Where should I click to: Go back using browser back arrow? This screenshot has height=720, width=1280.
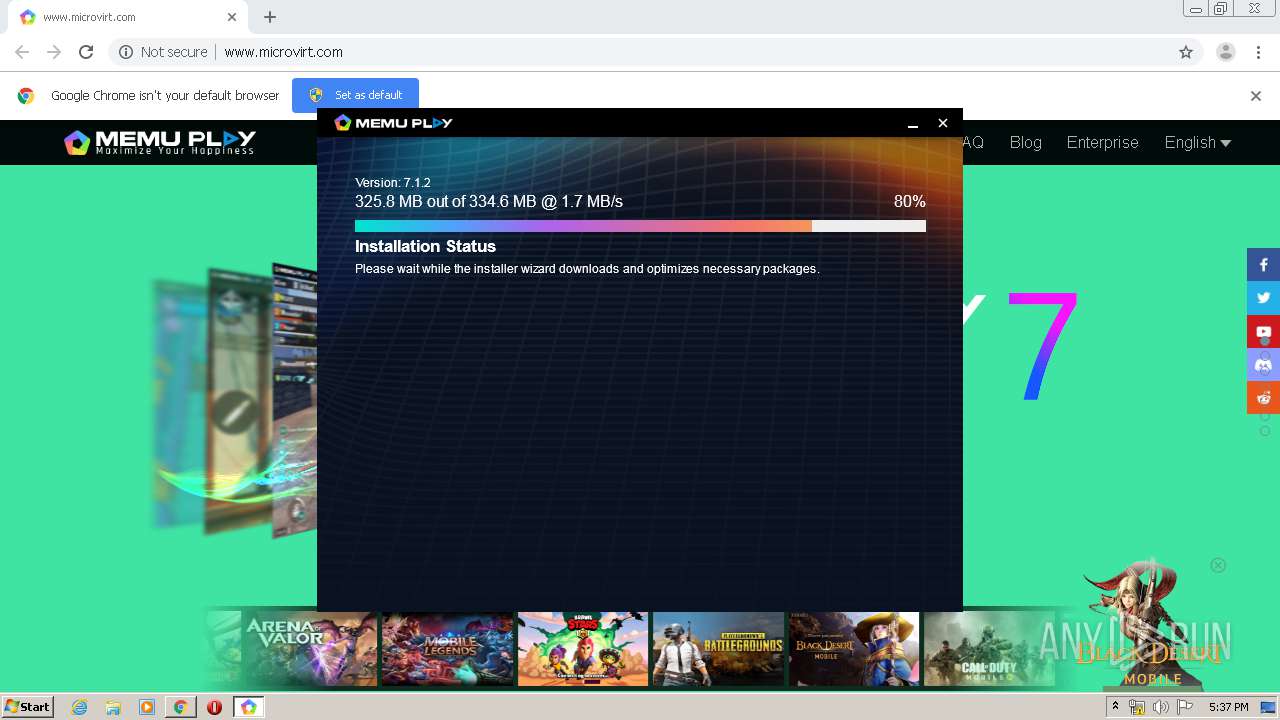(22, 52)
